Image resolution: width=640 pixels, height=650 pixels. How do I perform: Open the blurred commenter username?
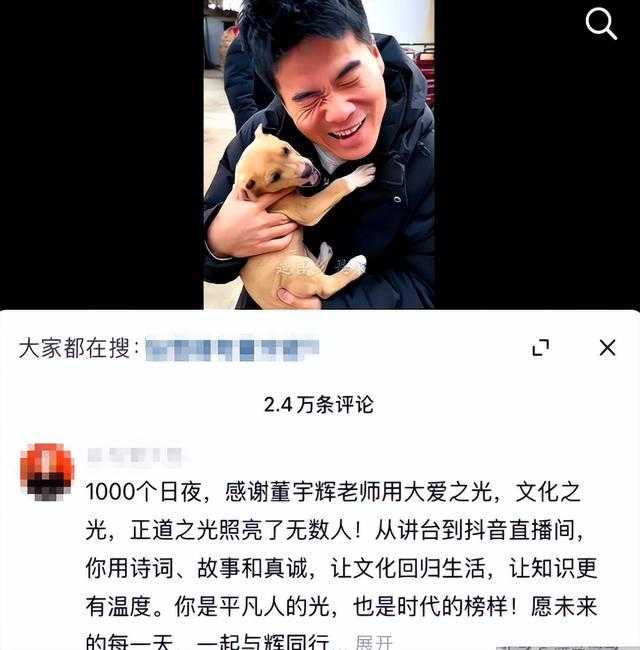tap(135, 455)
